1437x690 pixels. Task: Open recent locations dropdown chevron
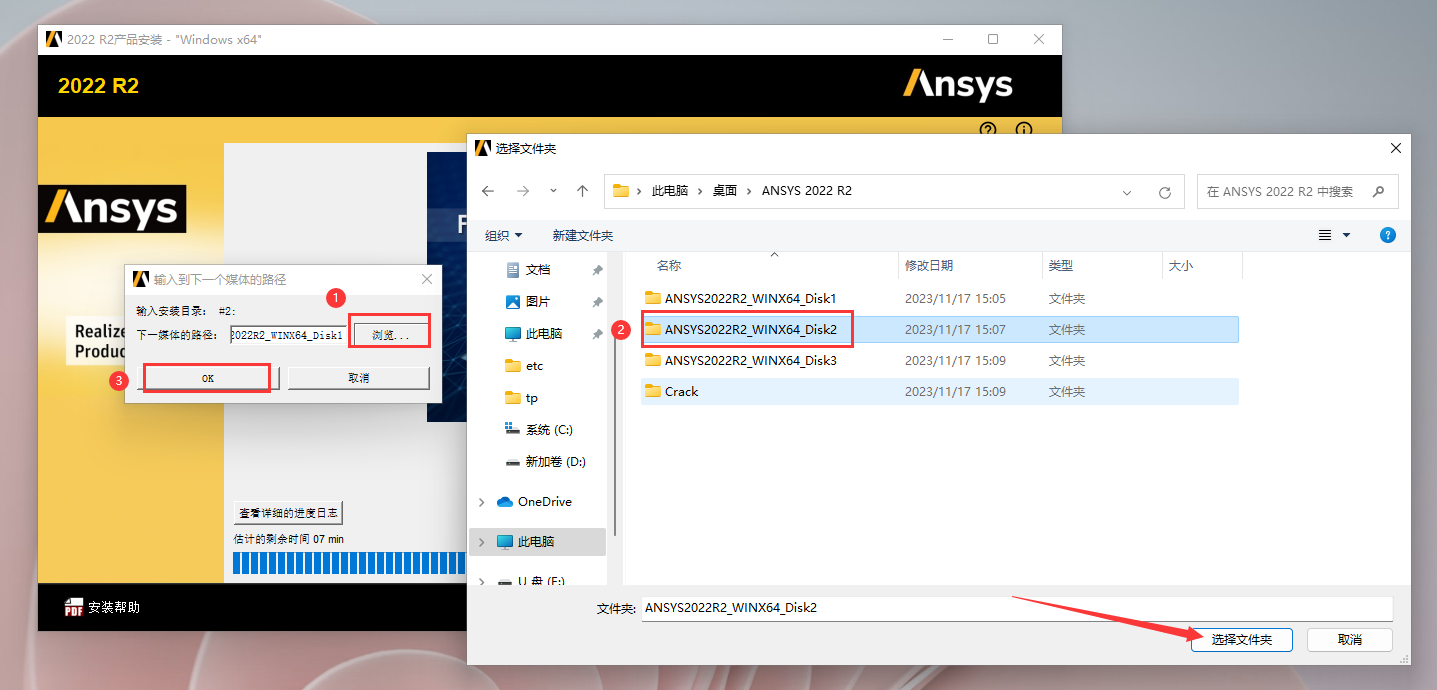553,191
